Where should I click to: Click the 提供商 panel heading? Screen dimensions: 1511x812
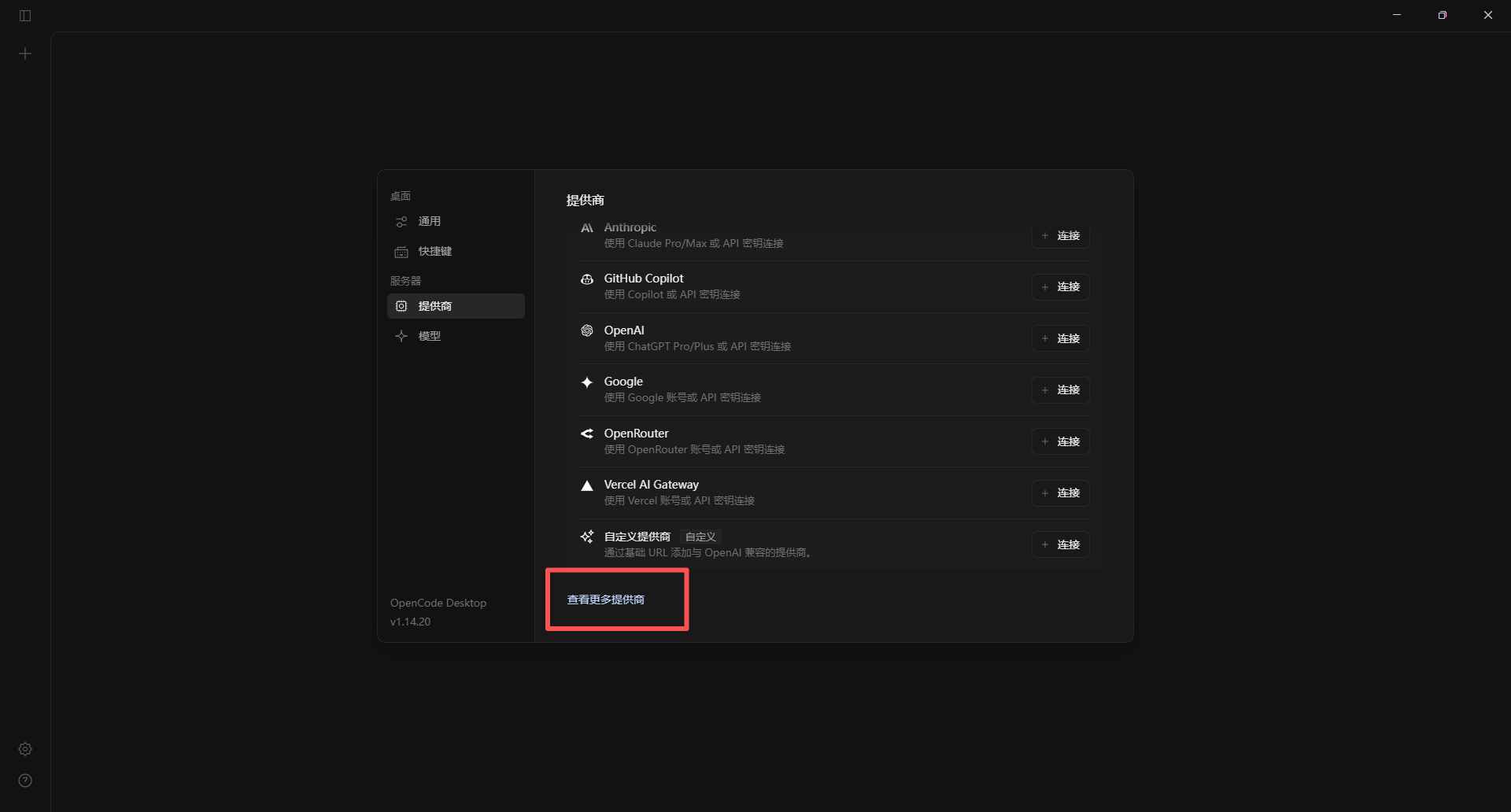(586, 200)
